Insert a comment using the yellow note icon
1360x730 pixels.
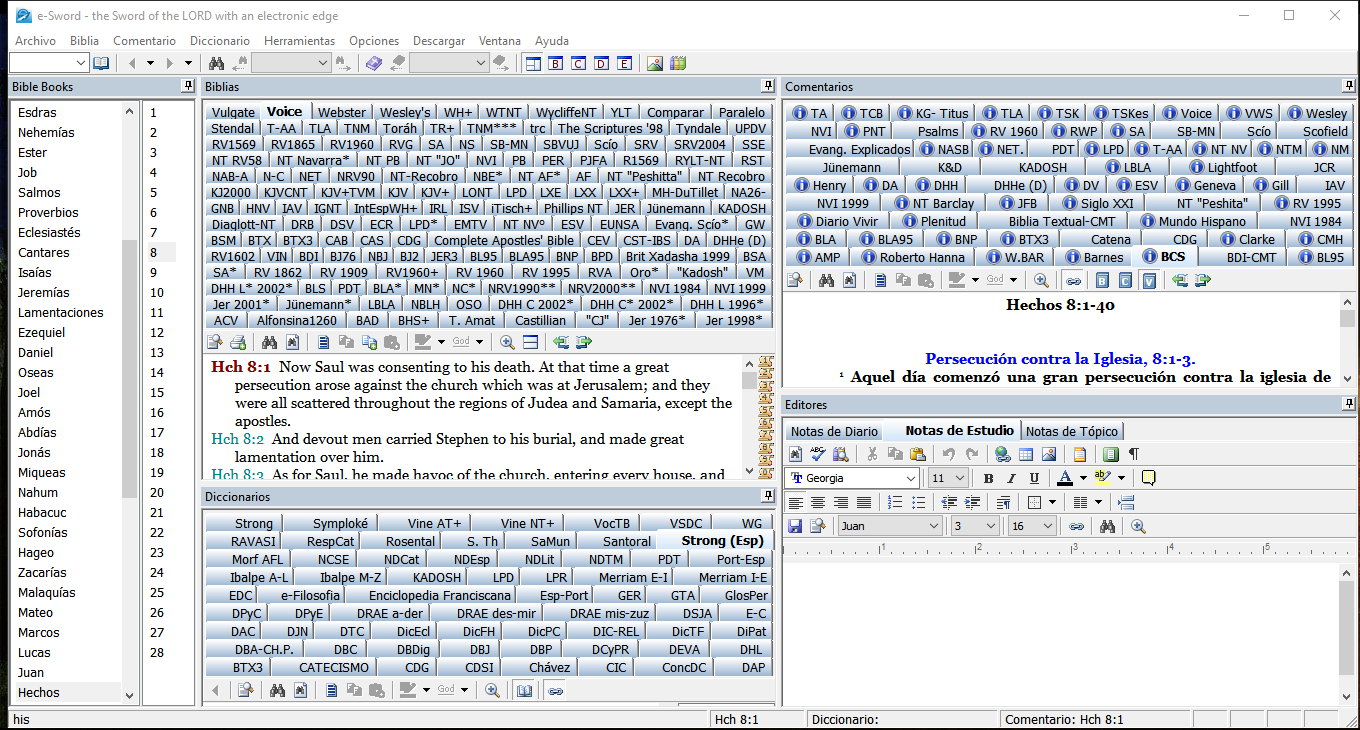coord(1148,478)
